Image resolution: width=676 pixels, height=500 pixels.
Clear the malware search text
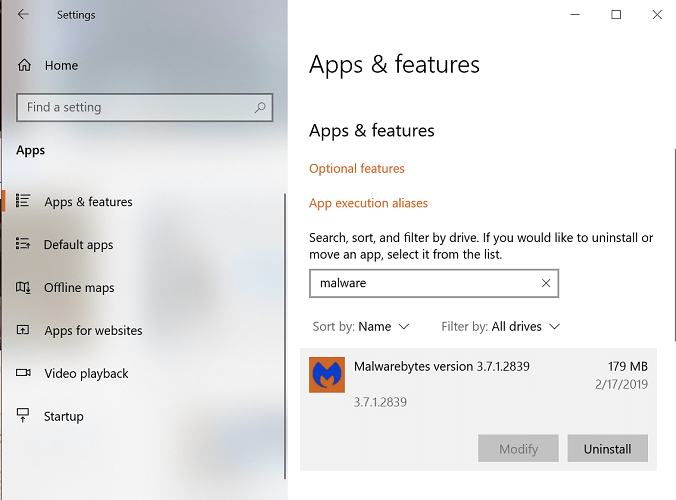[546, 283]
